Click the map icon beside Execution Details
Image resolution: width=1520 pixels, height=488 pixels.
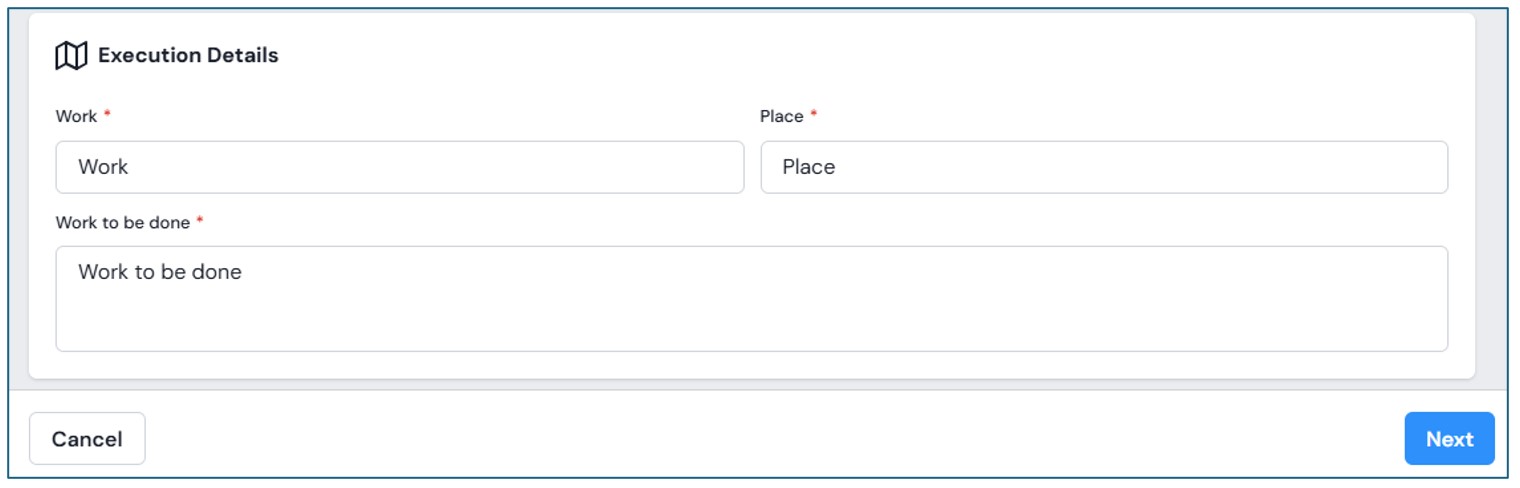tap(71, 56)
